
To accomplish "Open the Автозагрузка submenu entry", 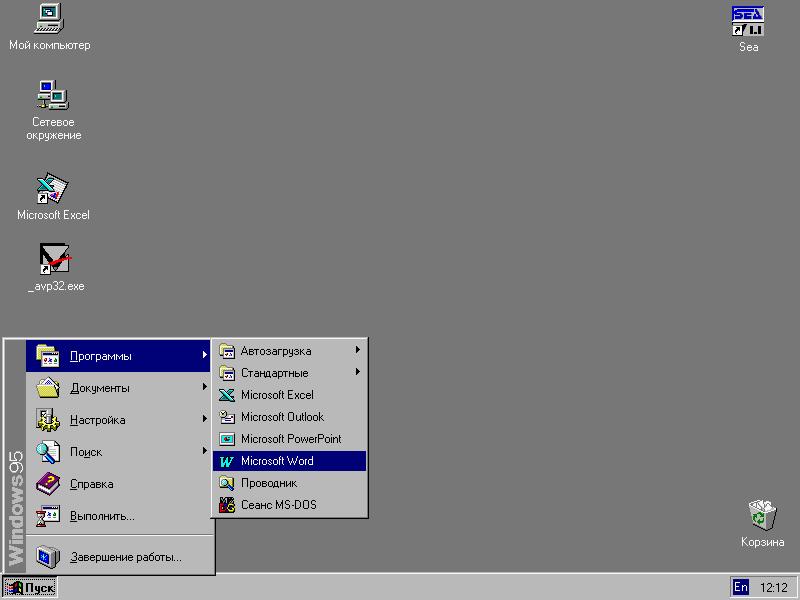I will click(x=289, y=351).
